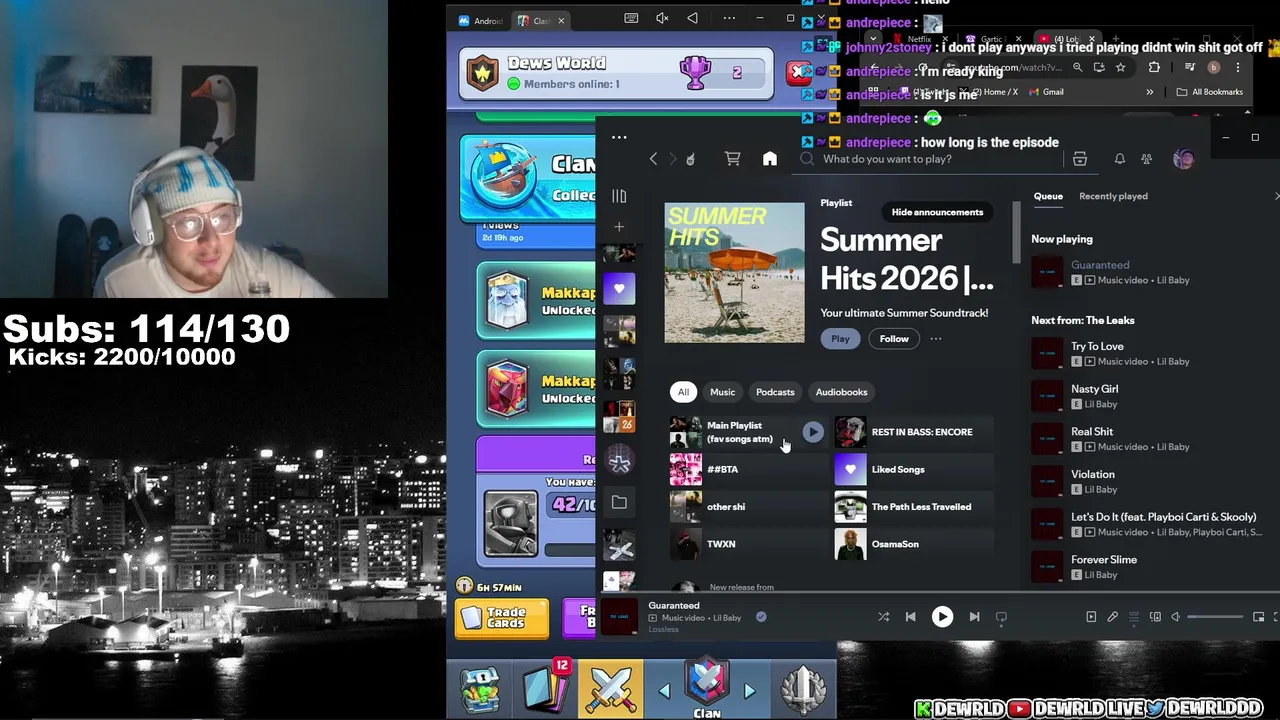Open the Cards deck tab in Clash Royale

point(546,688)
